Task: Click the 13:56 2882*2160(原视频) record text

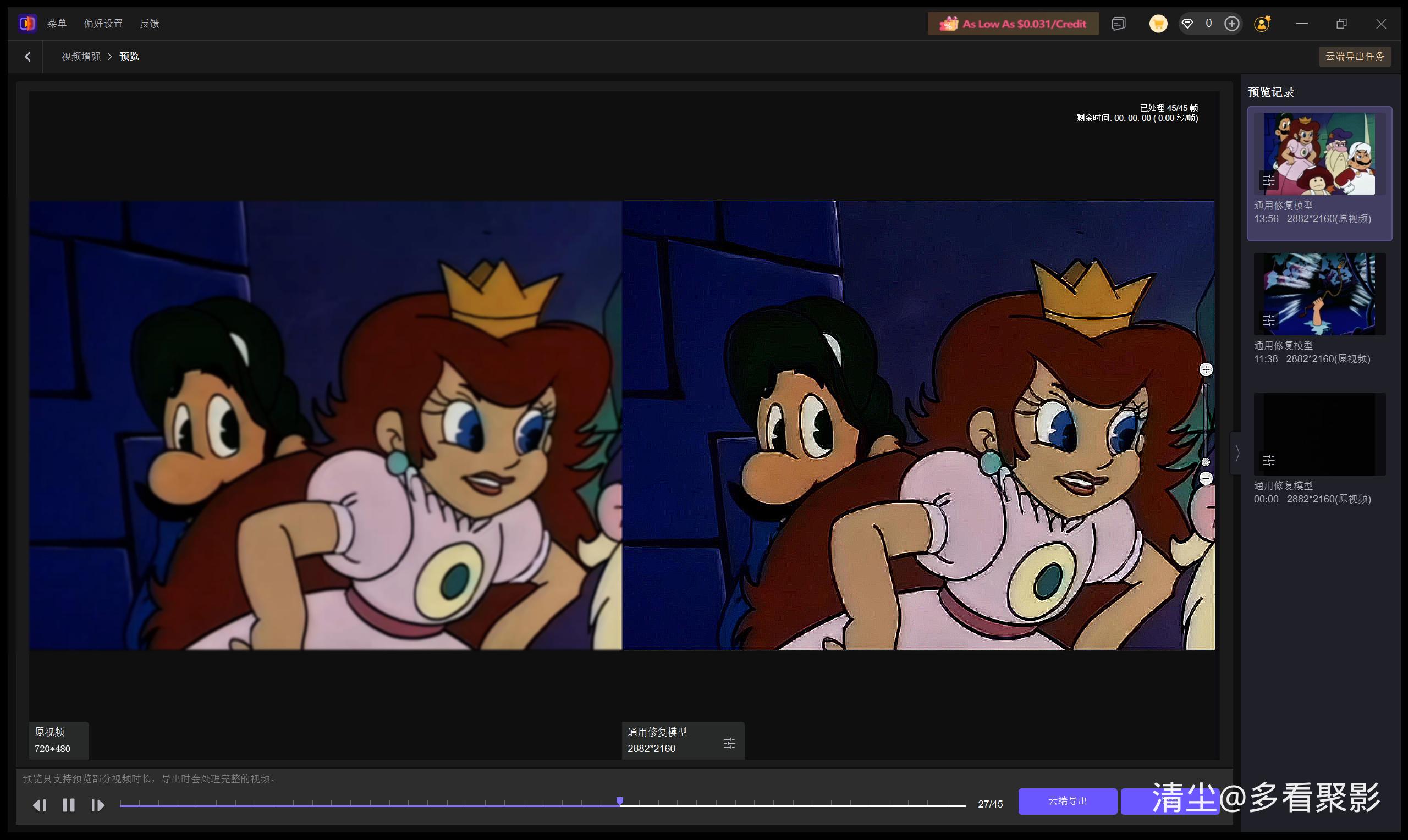Action: [1312, 218]
